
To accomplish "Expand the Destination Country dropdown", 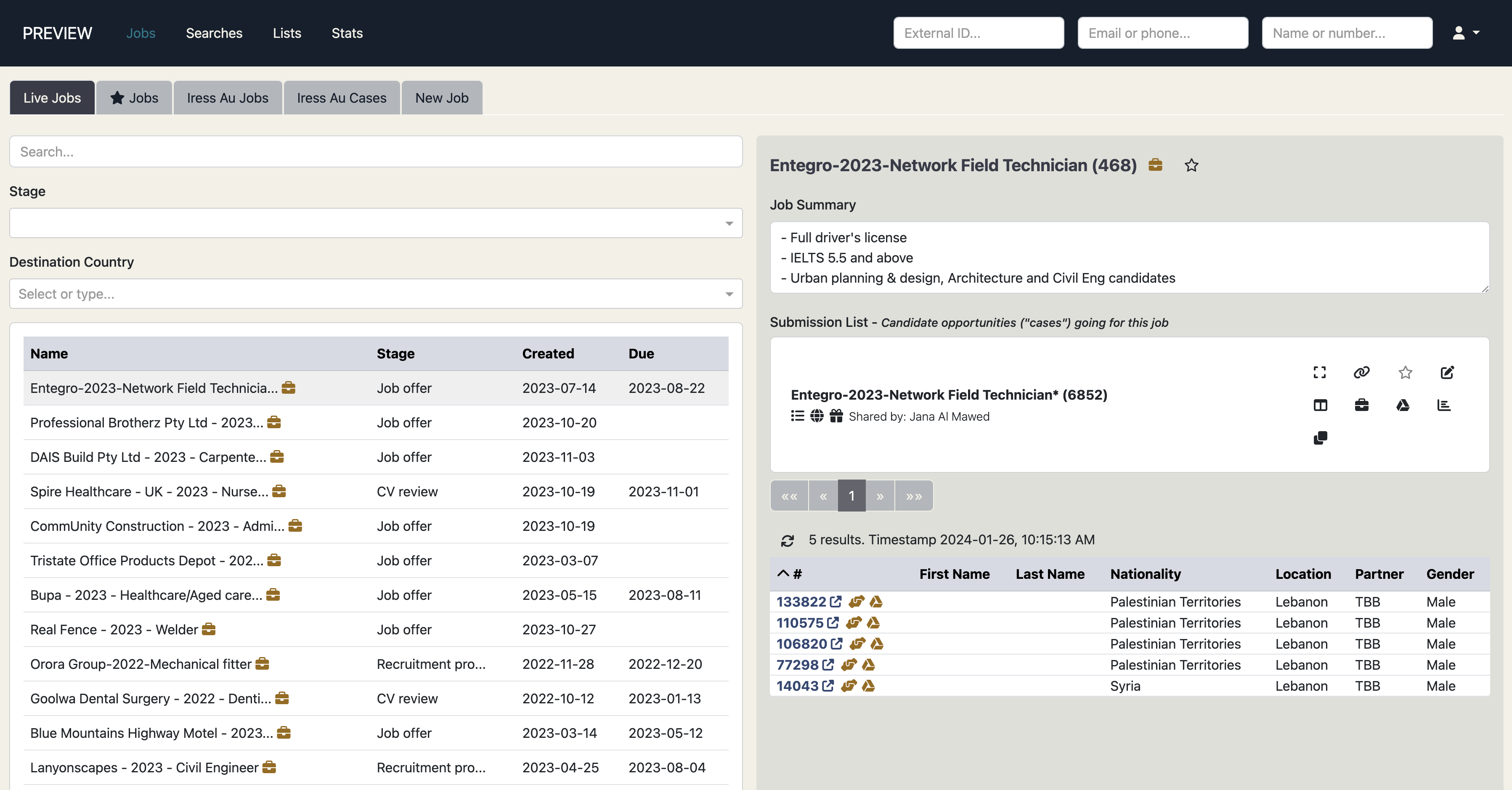I will 376,294.
